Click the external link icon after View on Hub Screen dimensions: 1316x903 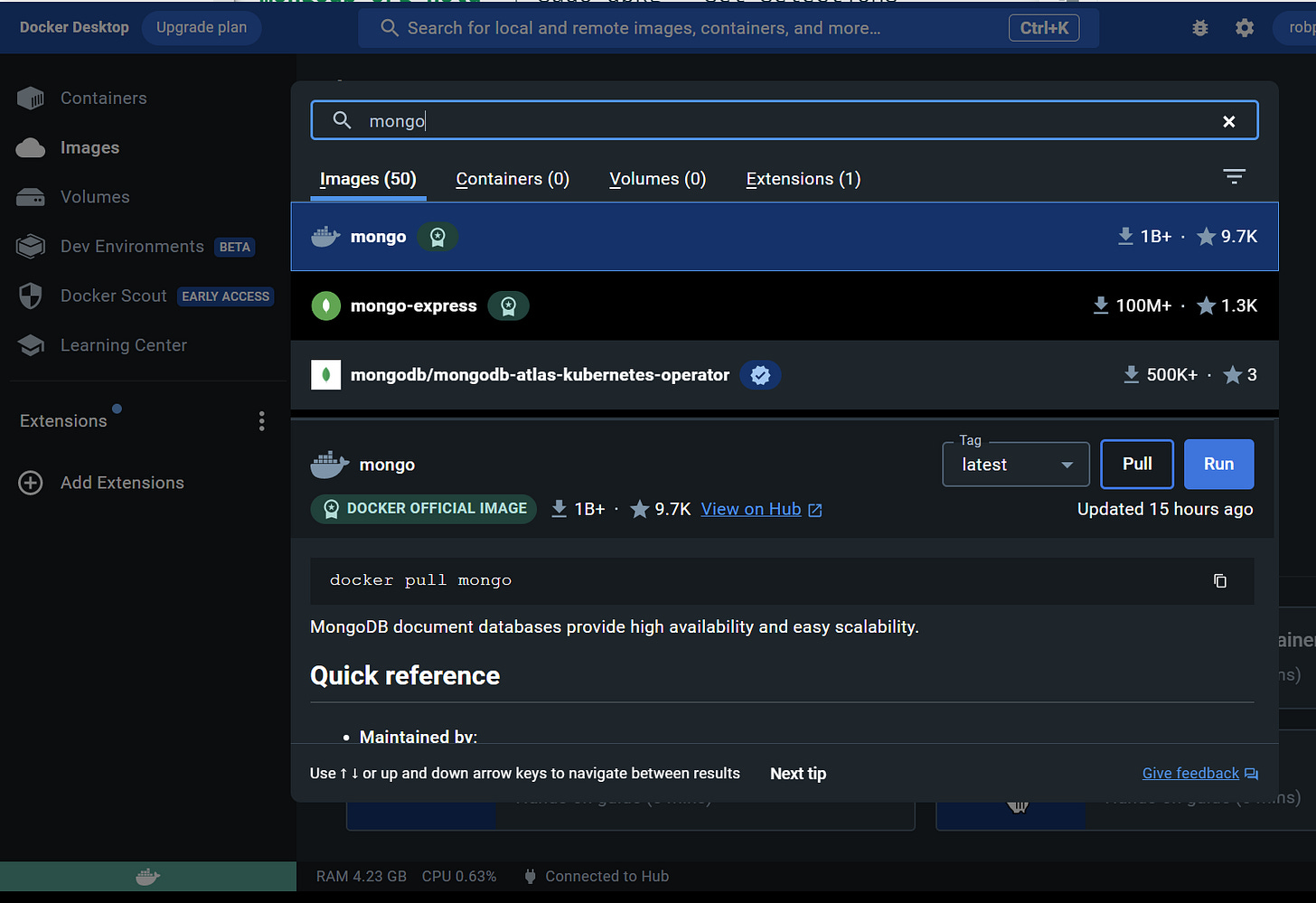point(815,510)
